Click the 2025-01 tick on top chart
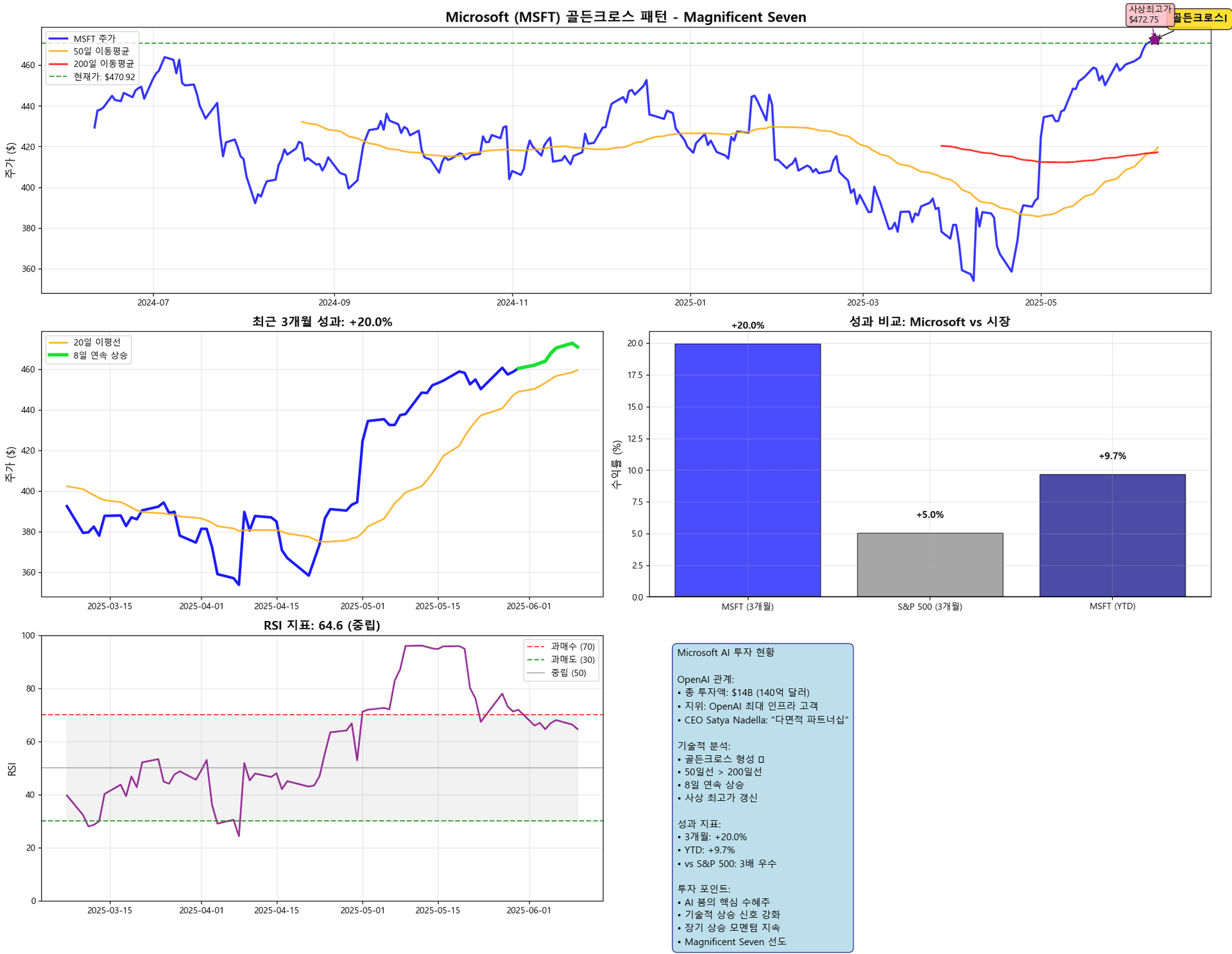The image size is (1232, 954). [x=690, y=302]
